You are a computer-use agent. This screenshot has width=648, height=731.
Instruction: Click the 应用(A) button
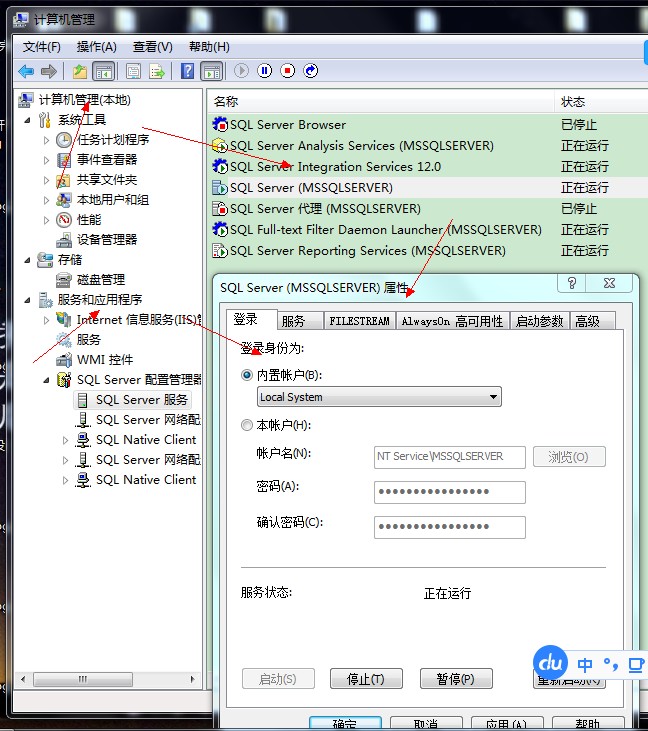(x=507, y=724)
